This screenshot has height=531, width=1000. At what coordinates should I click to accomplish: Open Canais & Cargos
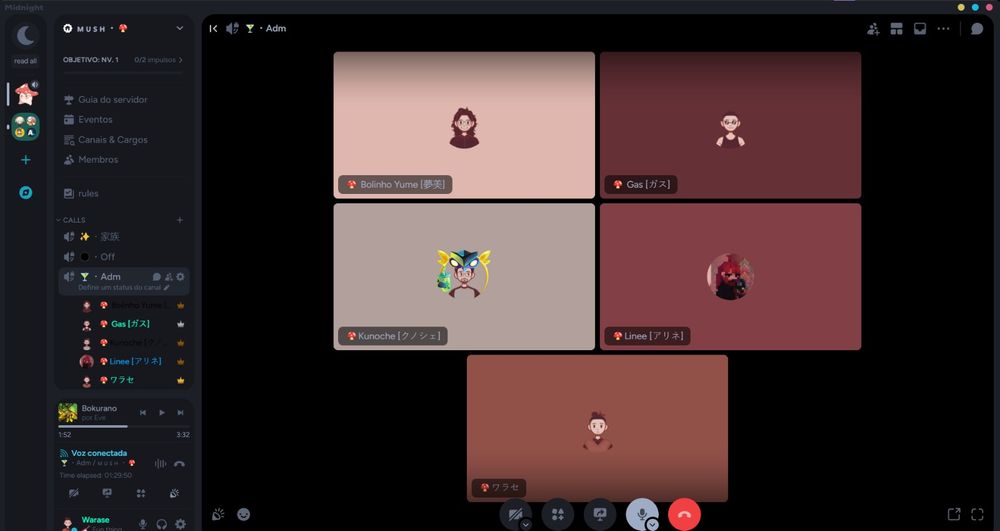[x=123, y=140]
